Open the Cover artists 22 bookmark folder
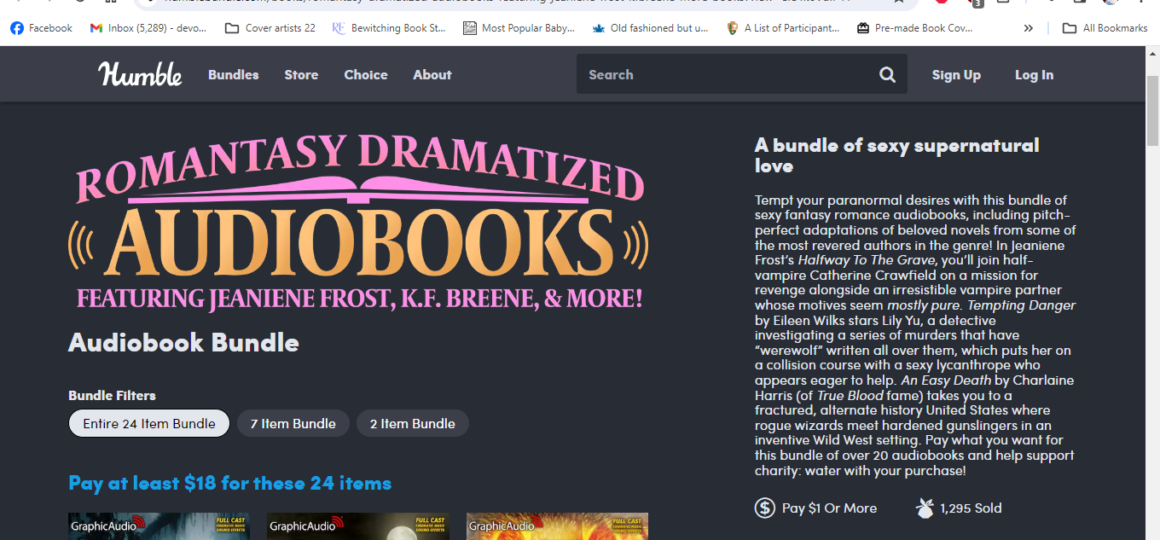Viewport: 1160px width, 540px height. point(270,28)
